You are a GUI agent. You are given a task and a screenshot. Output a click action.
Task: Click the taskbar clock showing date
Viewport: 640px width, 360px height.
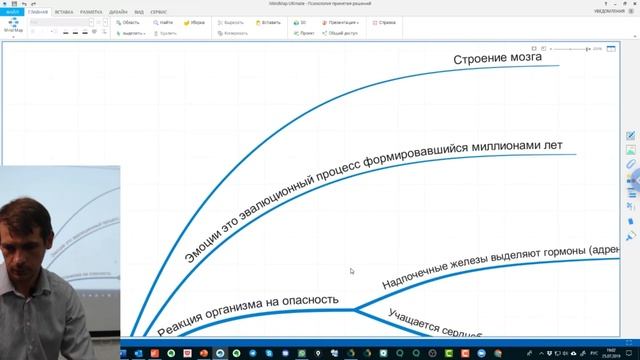point(611,353)
